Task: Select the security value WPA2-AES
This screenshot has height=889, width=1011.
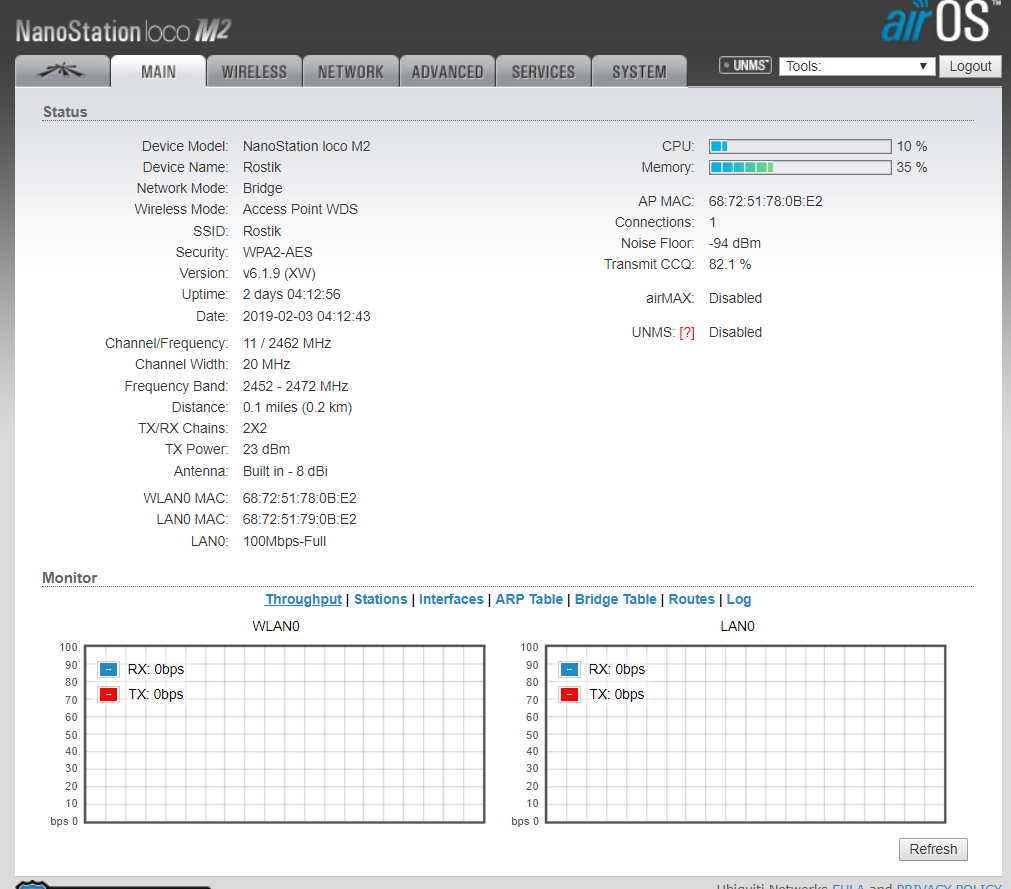Action: tap(277, 252)
